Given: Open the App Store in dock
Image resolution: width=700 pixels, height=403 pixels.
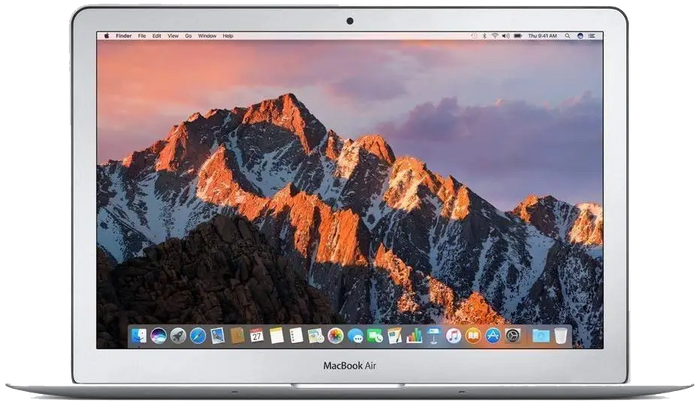Looking at the screenshot, I should tap(492, 336).
